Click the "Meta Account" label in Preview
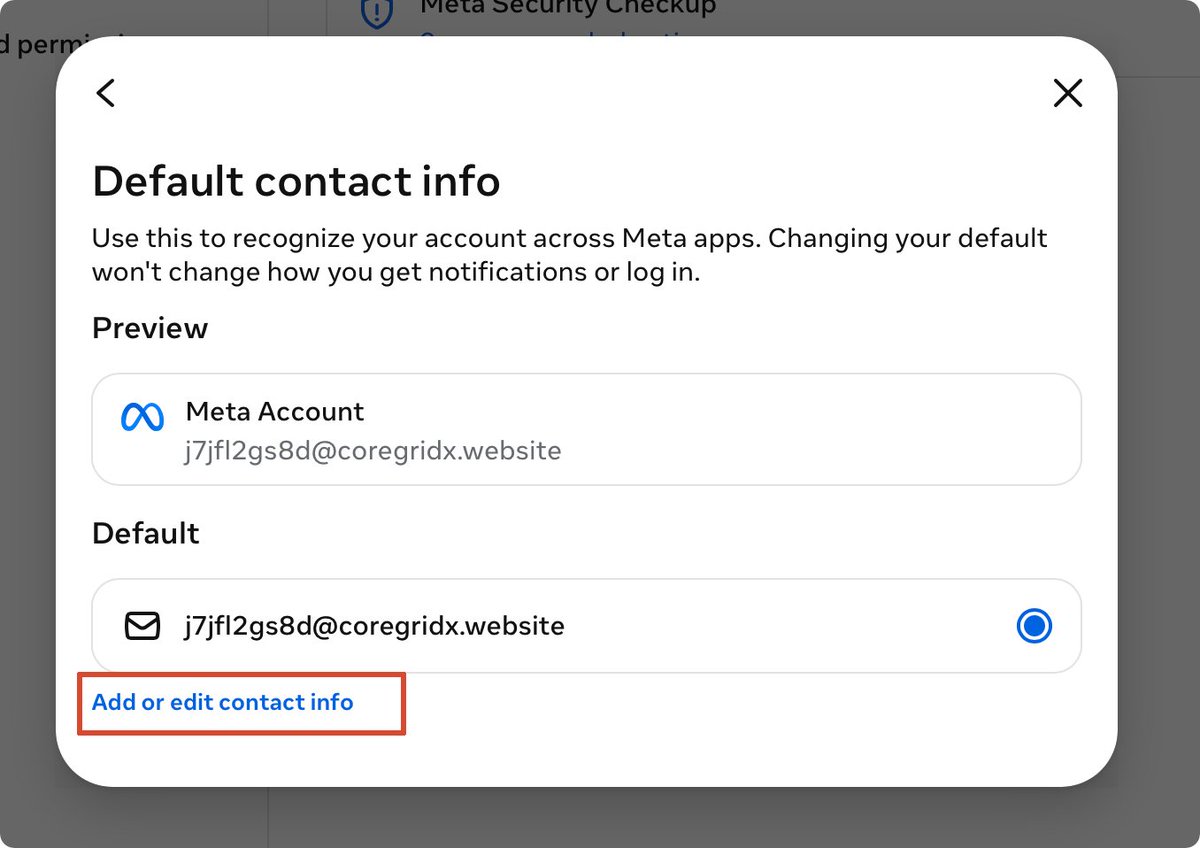The width and height of the screenshot is (1200, 848). coord(275,412)
